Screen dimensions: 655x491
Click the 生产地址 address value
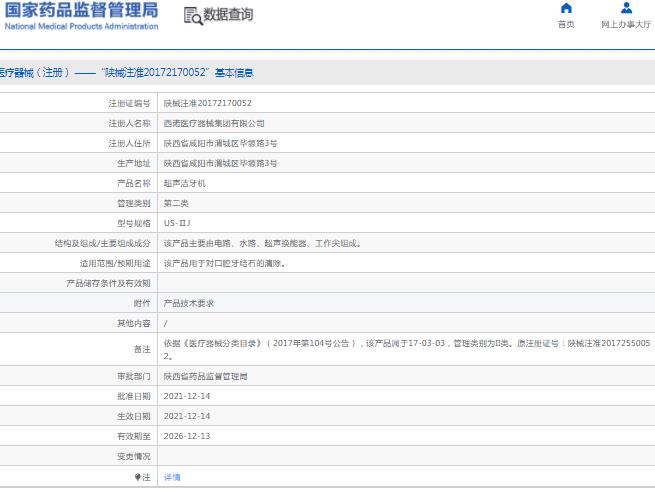pyautogui.click(x=220, y=163)
